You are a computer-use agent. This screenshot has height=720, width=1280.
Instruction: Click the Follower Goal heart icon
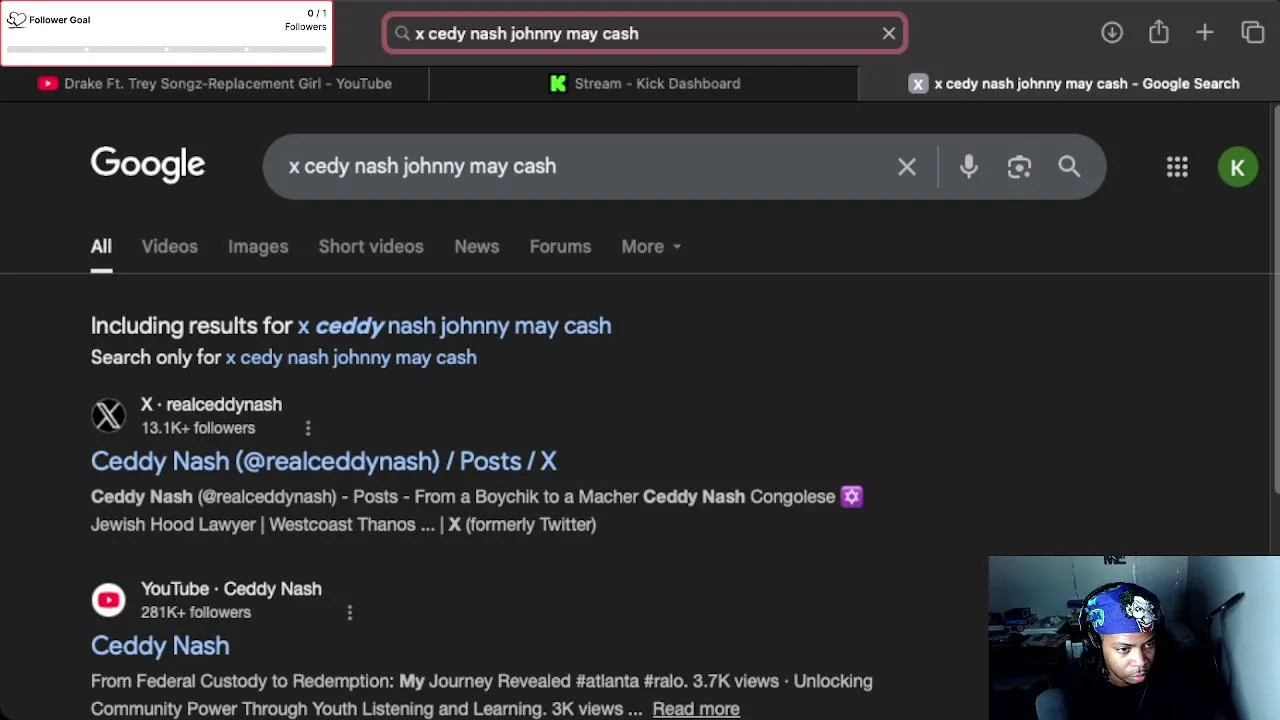[16, 19]
